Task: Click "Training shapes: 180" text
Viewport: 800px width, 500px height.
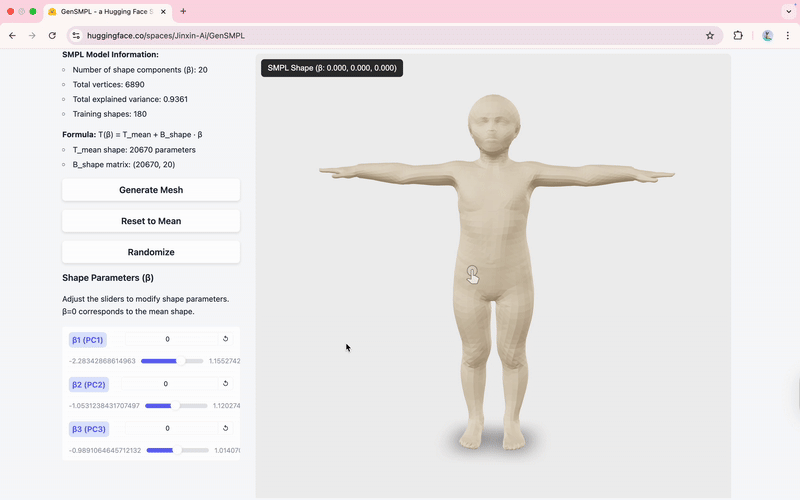Action: coord(110,114)
